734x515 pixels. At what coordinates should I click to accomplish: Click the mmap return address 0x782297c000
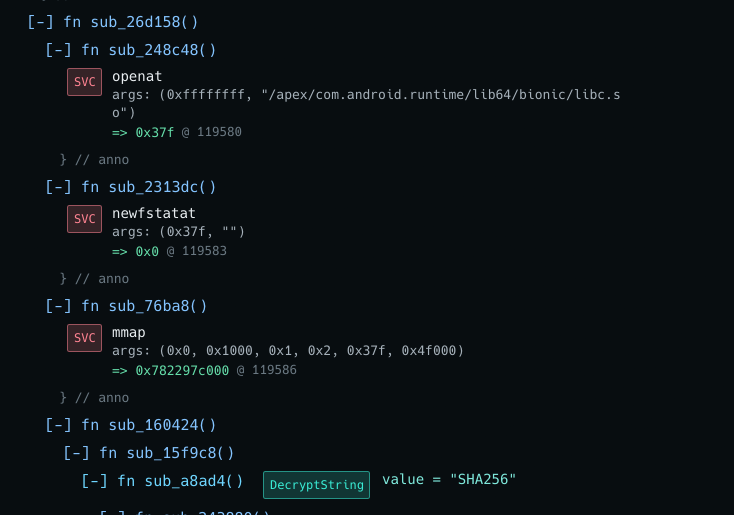tap(184, 370)
